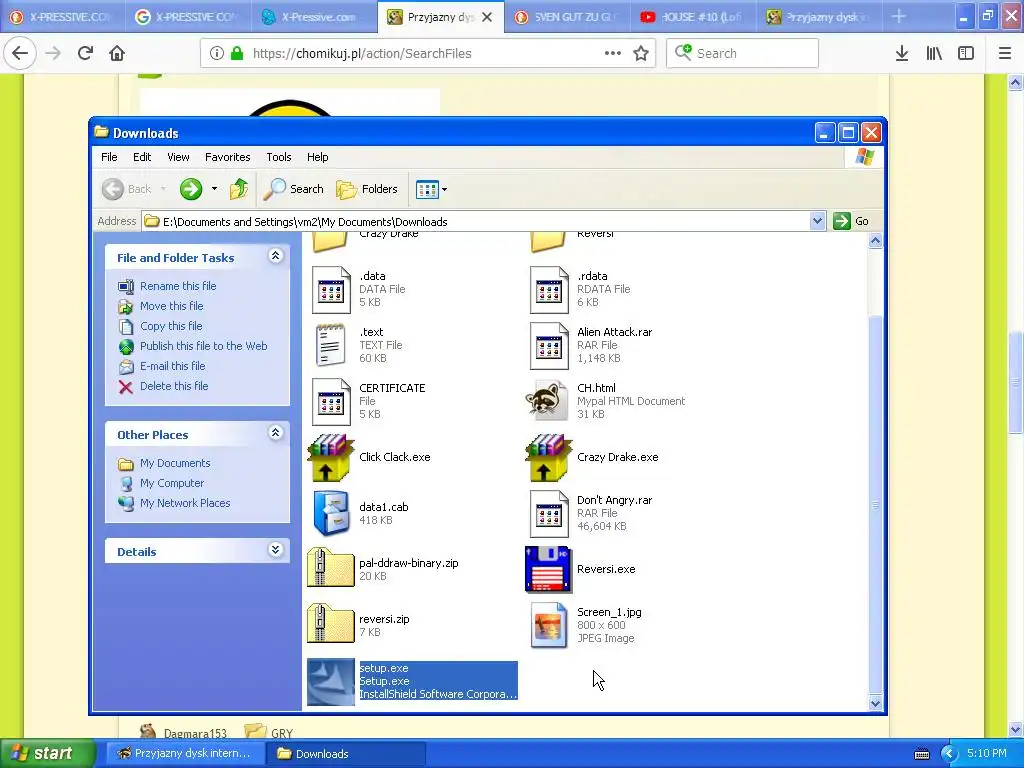
Task: Select the .rdata file icon
Action: coord(549,289)
